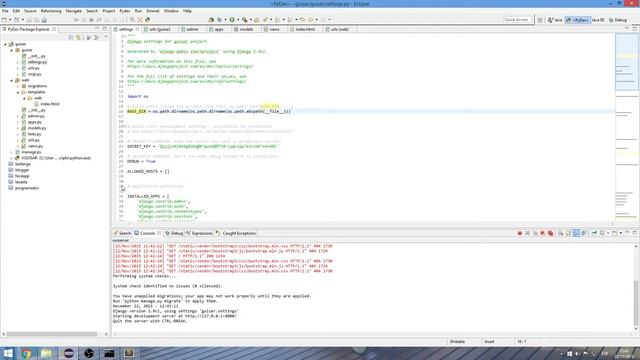The image size is (640, 360).
Task: Click the BASE_DIR code line in editor
Action: click(209, 111)
